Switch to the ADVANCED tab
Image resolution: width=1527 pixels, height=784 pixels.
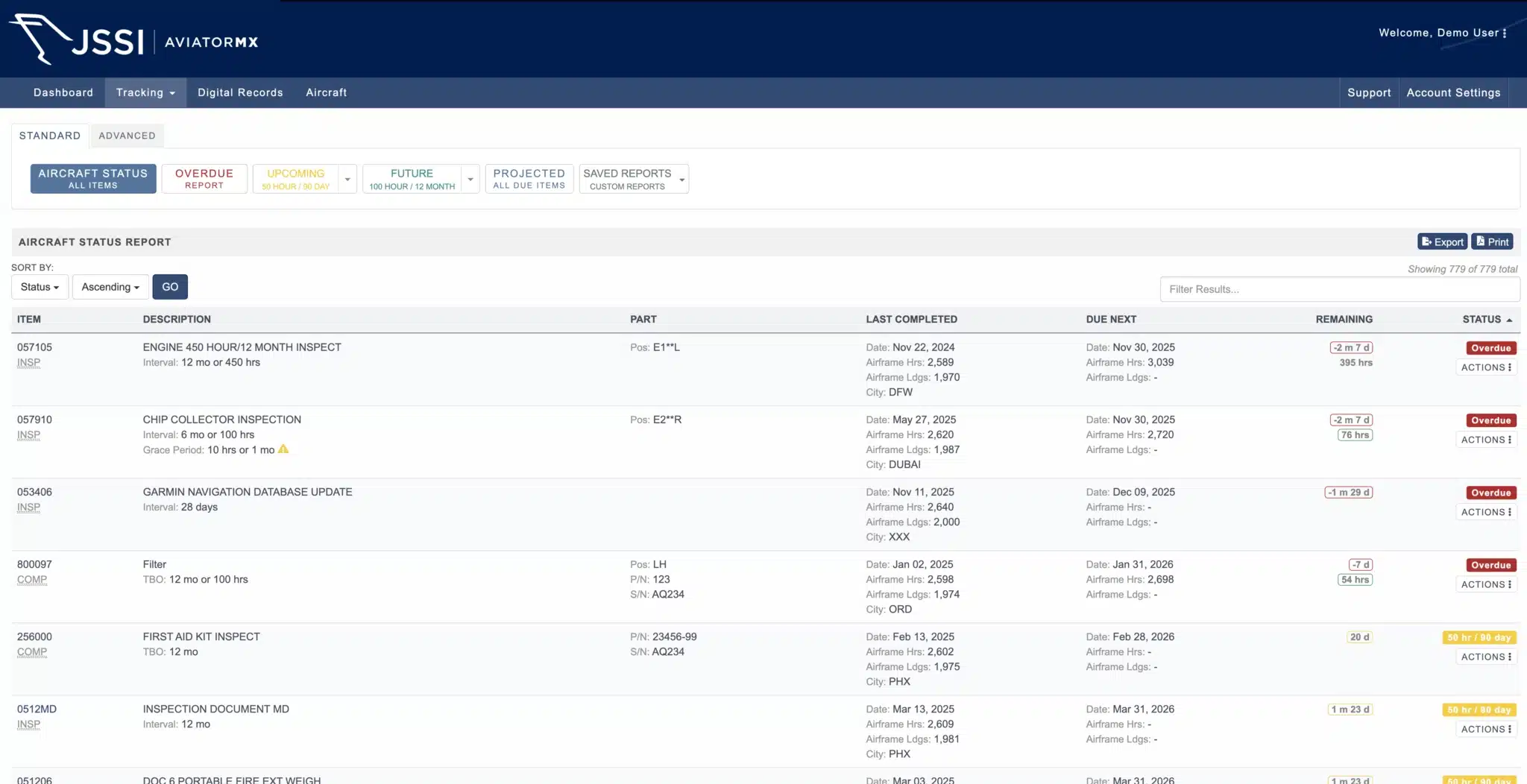pos(127,136)
